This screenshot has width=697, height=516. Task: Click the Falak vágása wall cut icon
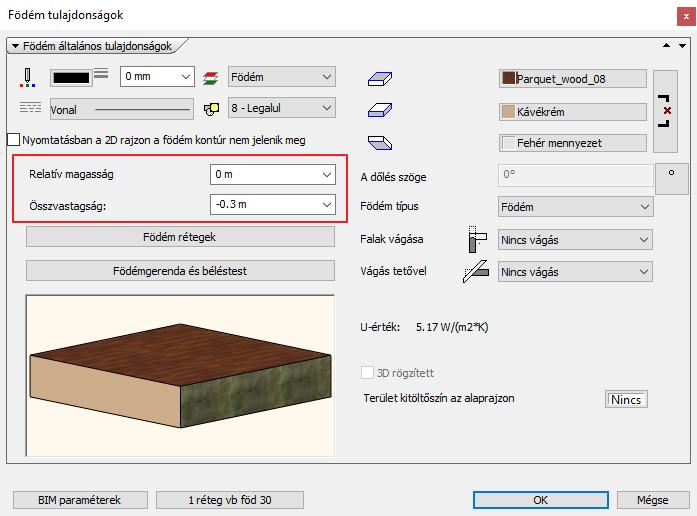point(477,239)
